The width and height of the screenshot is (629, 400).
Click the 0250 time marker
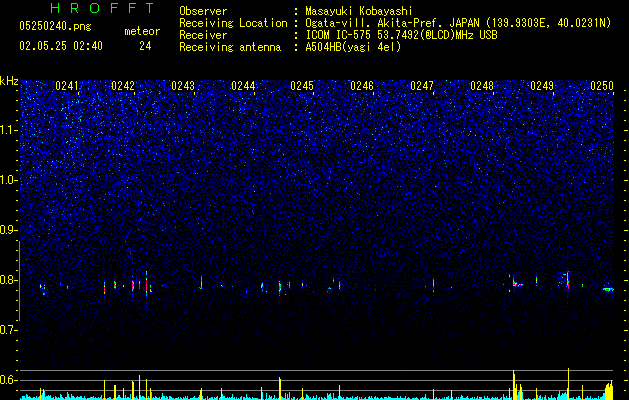(602, 86)
